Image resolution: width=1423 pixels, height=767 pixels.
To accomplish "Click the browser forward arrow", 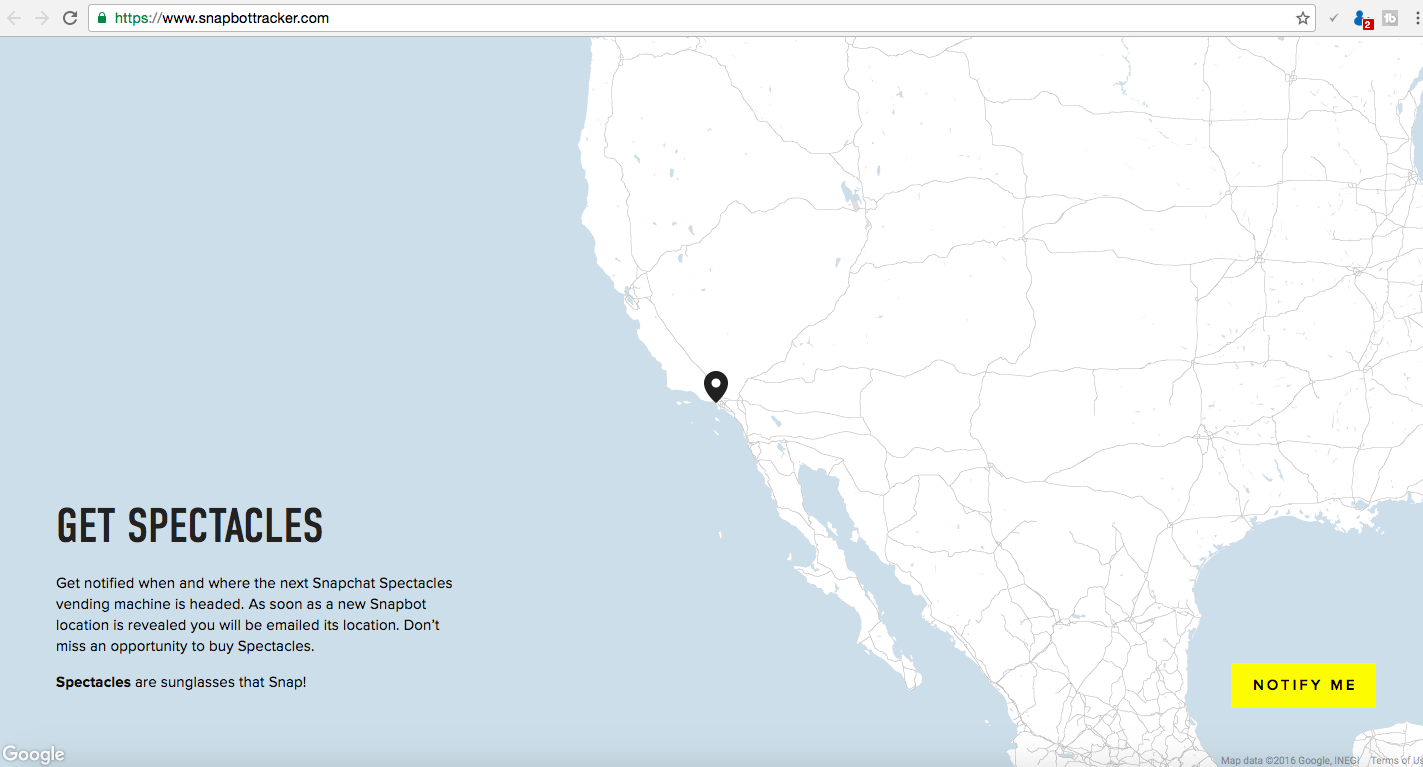I will (42, 18).
